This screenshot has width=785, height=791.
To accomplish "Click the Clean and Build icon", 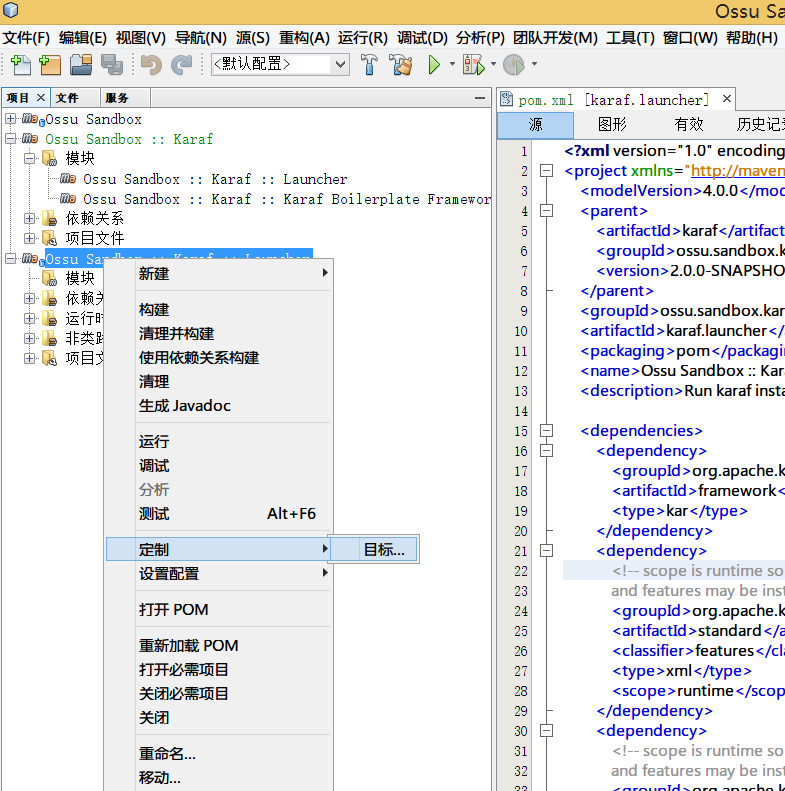I will pos(401,65).
